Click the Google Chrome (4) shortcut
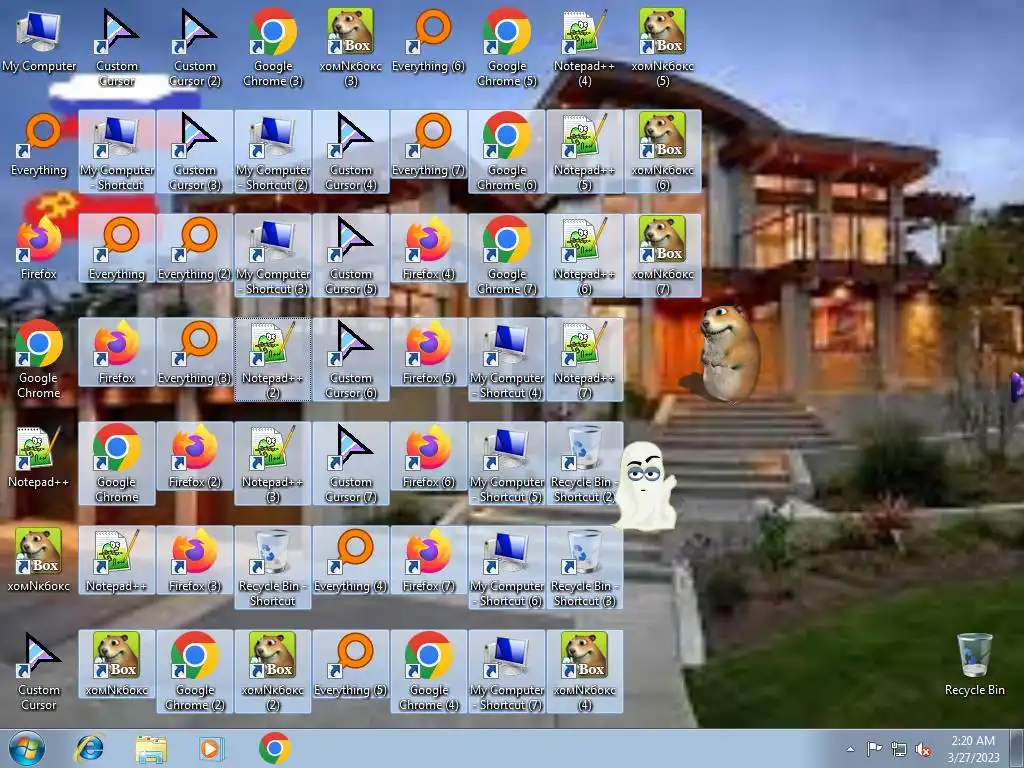 click(428, 671)
